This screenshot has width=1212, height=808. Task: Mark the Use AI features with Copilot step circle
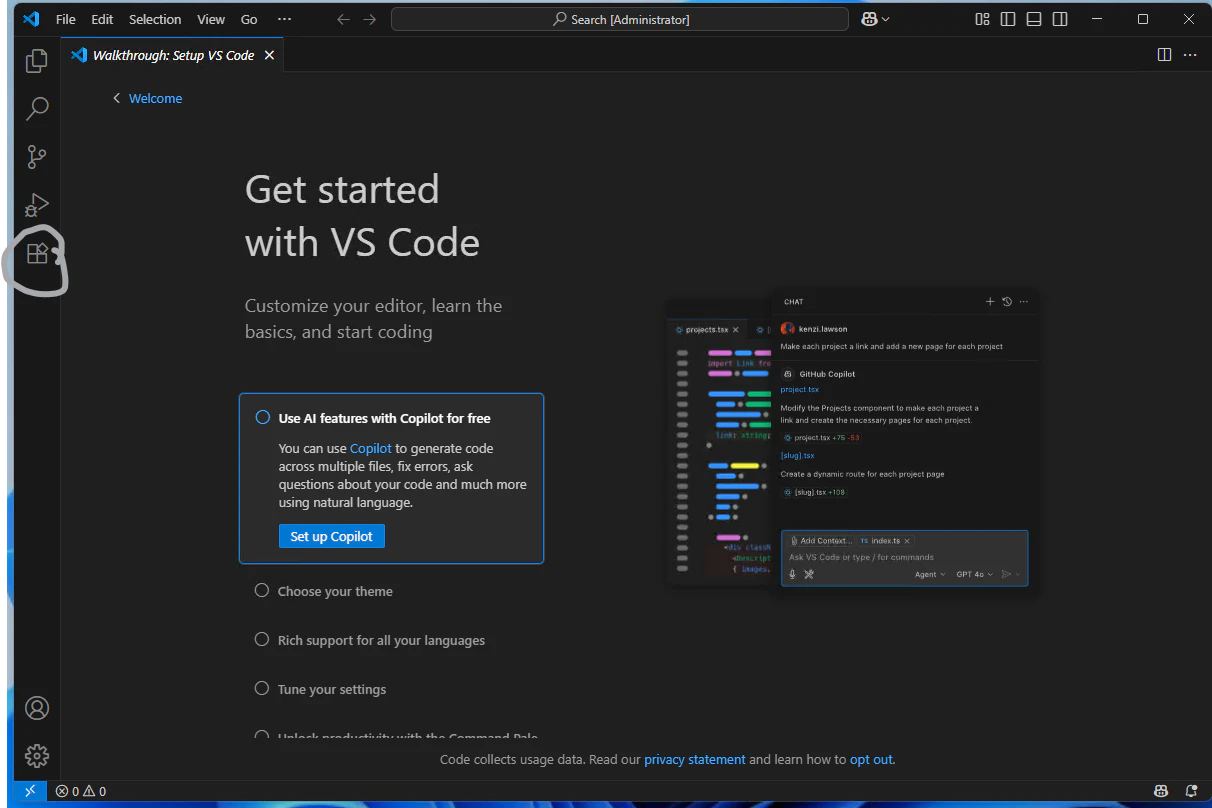[263, 417]
